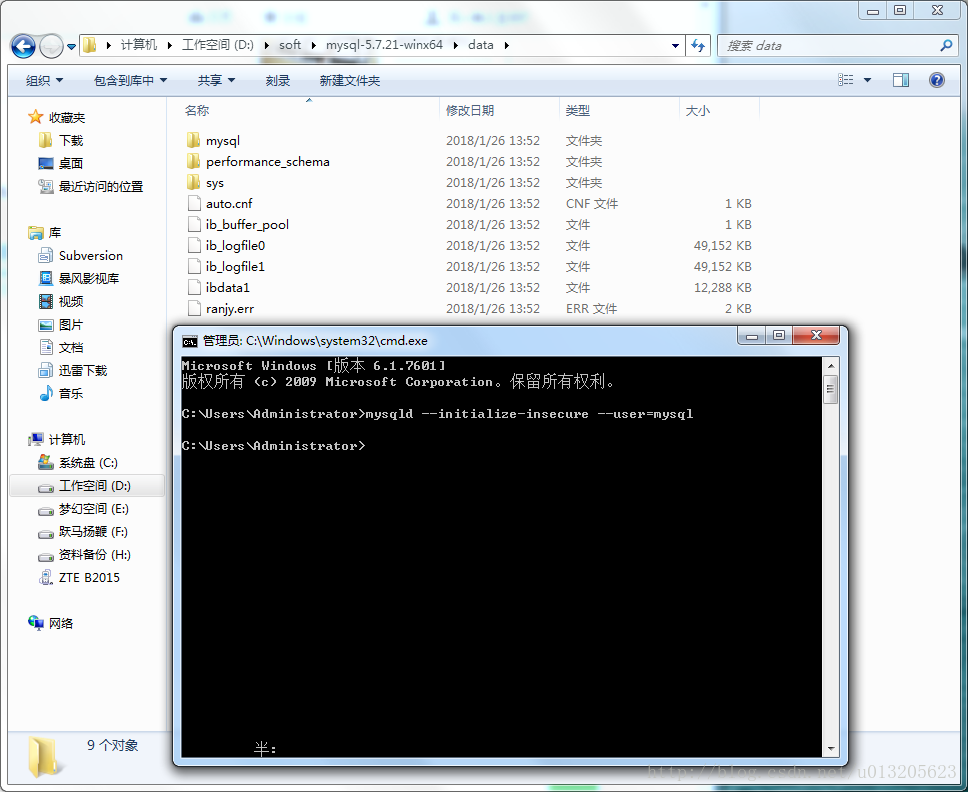
Task: Click the mysql folder modified date
Action: [493, 141]
